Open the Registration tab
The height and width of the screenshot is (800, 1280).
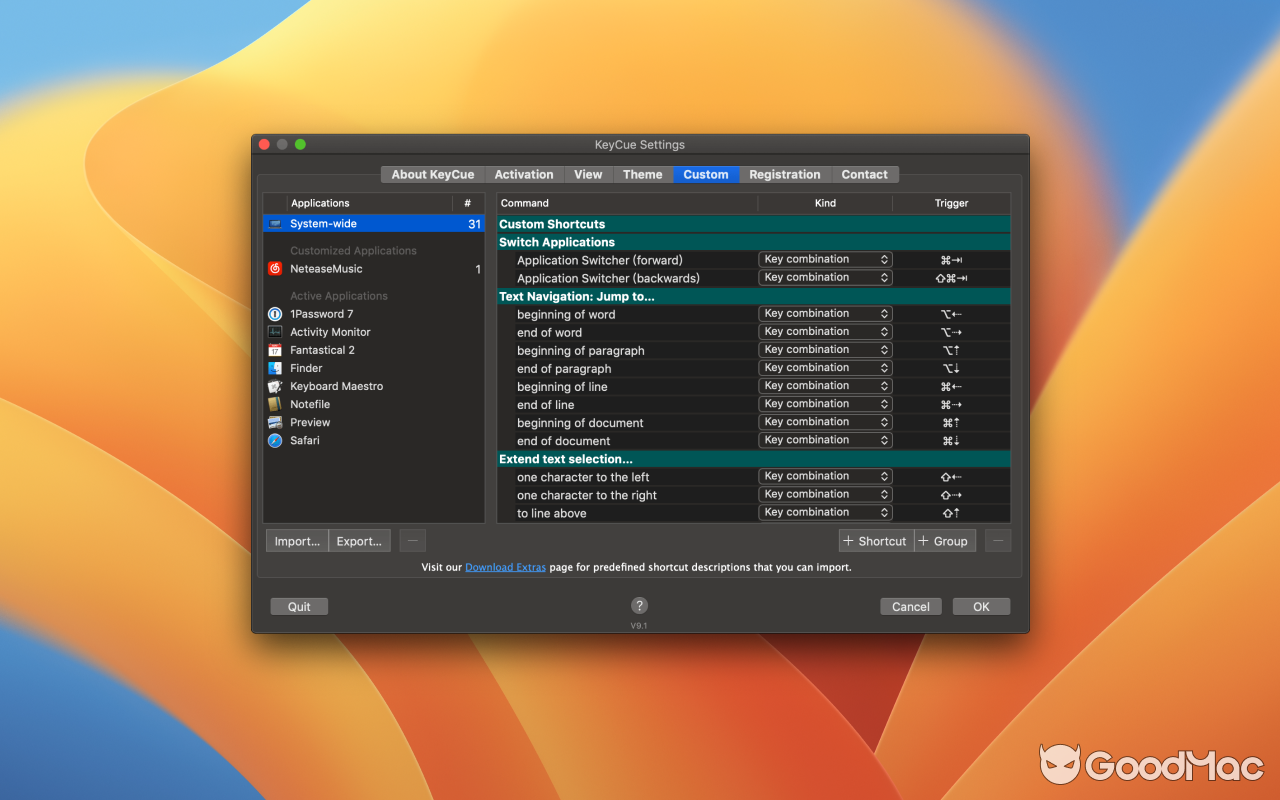pos(785,174)
